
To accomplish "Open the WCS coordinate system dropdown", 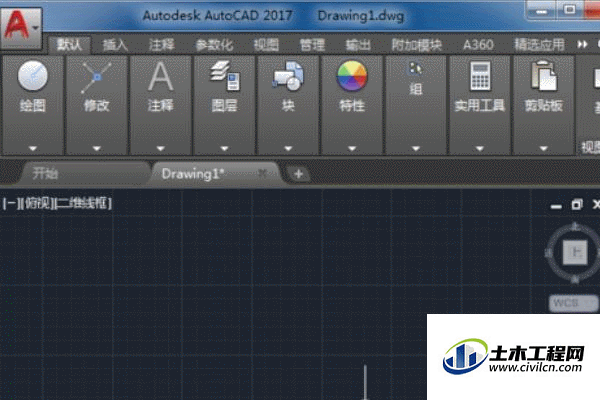I will point(574,303).
